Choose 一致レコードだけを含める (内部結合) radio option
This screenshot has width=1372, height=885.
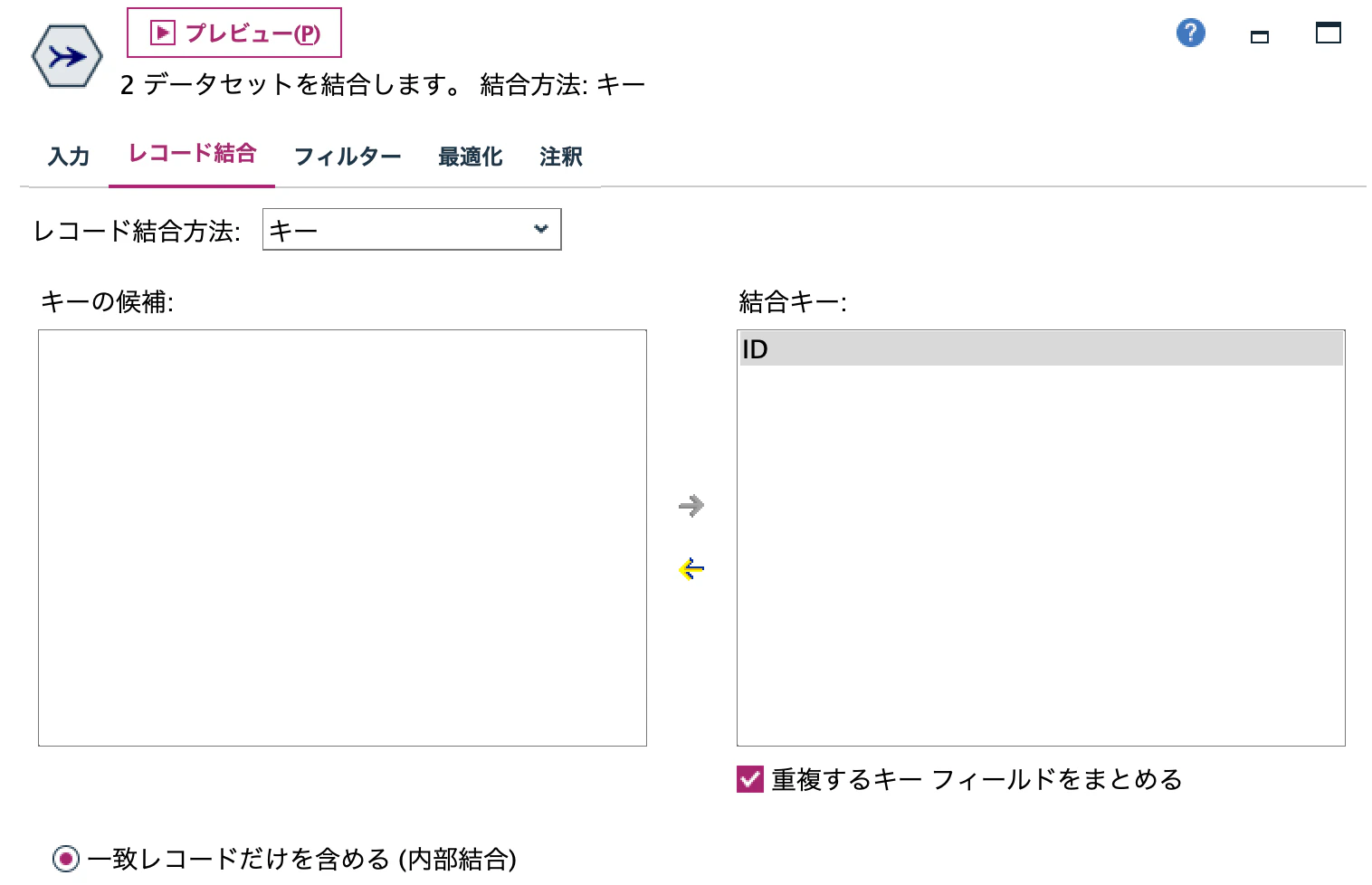coord(66,858)
